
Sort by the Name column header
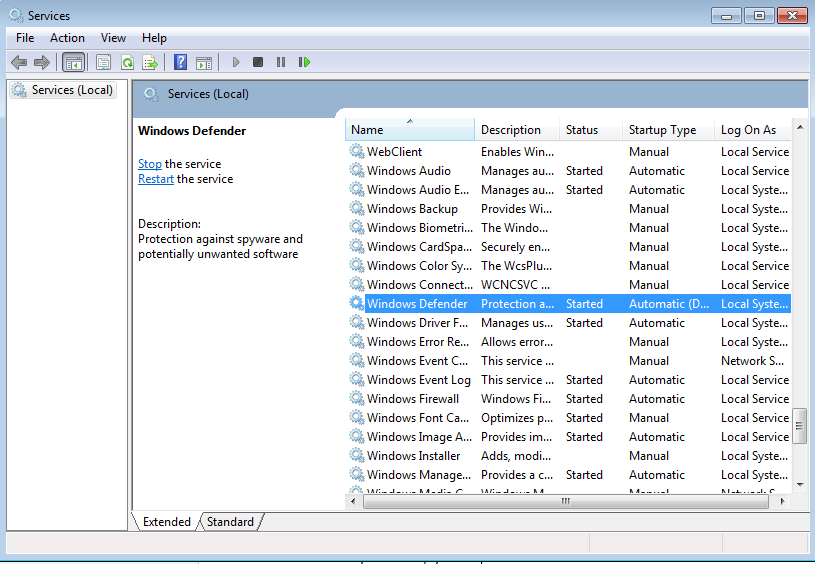[410, 129]
